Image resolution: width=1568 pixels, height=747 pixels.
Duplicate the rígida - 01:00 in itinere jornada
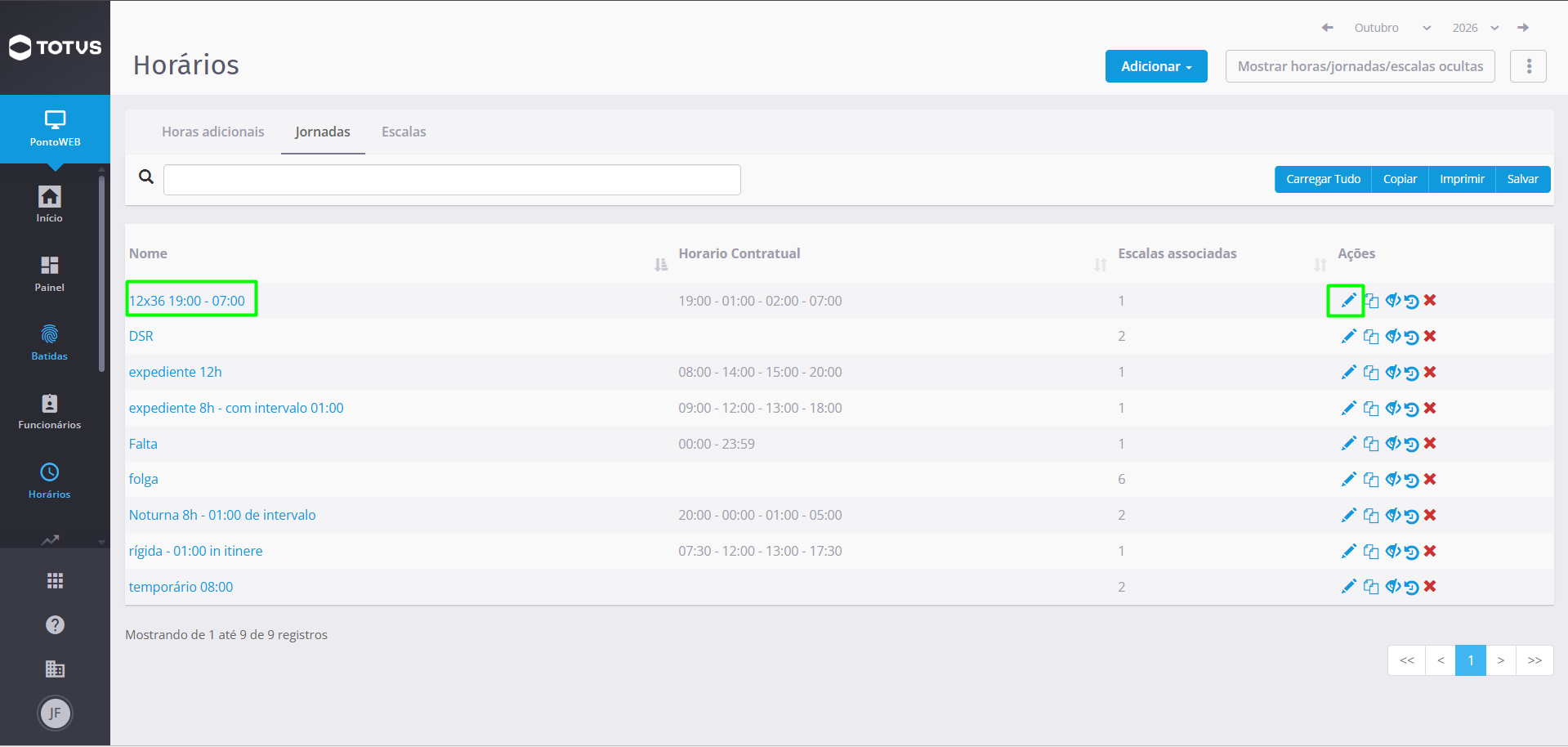coord(1371,551)
